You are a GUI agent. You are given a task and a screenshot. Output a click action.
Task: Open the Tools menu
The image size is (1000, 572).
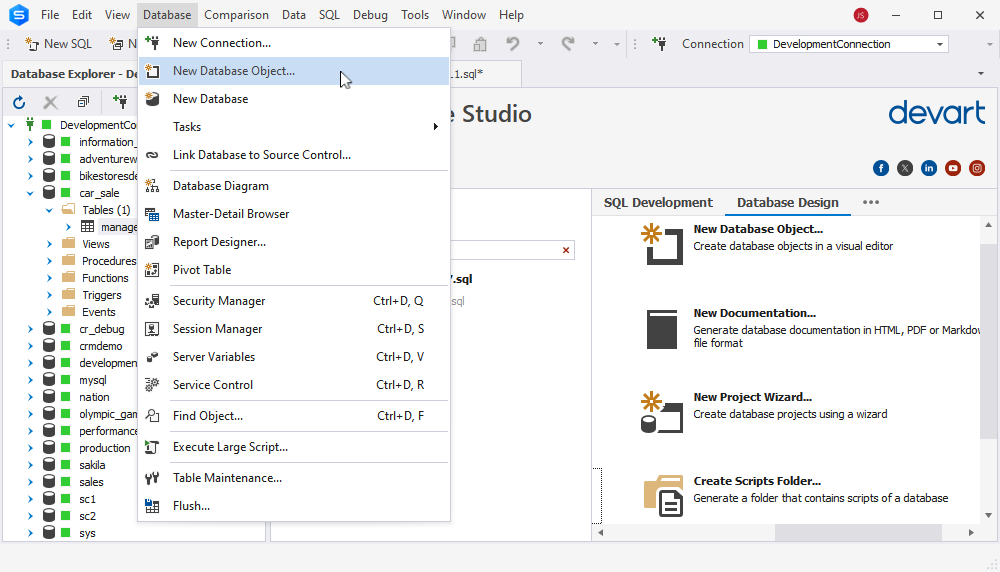[x=415, y=15]
